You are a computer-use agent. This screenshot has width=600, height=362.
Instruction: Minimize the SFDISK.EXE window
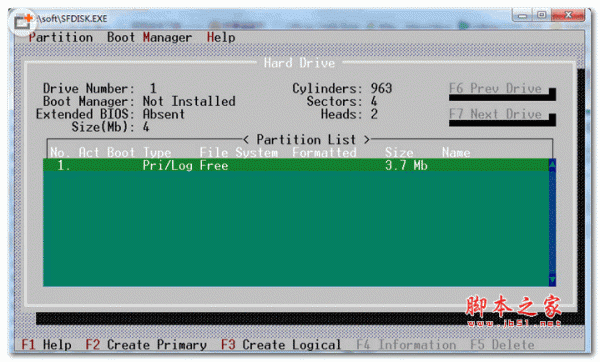[522, 15]
